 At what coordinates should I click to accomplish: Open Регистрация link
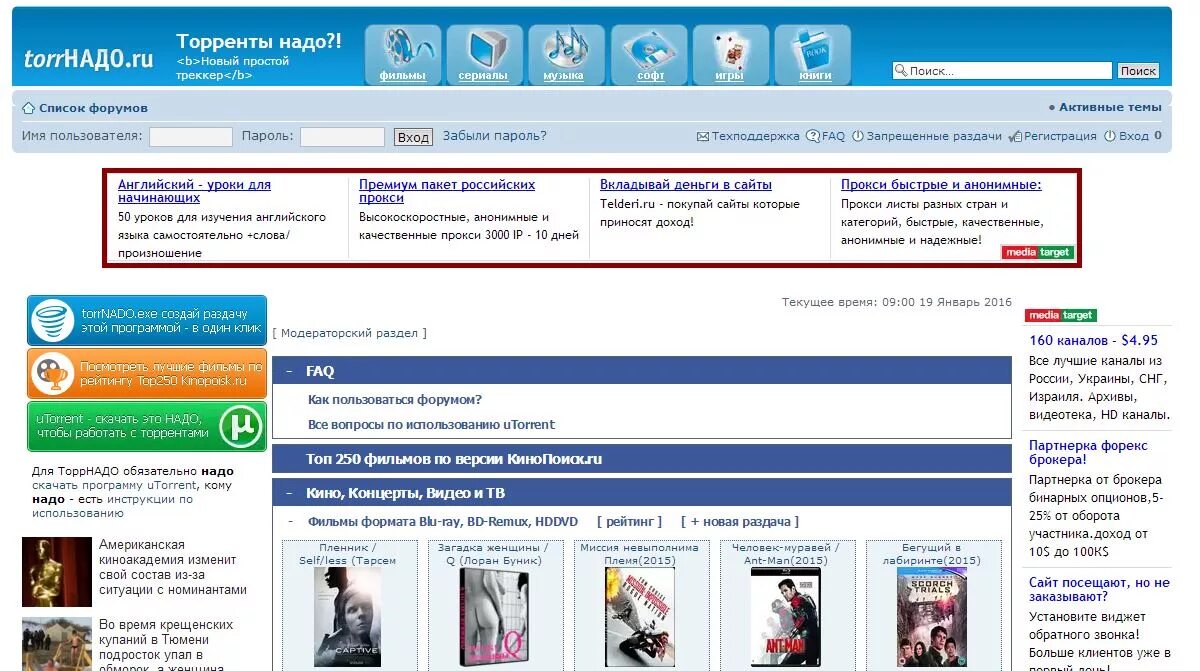1060,136
